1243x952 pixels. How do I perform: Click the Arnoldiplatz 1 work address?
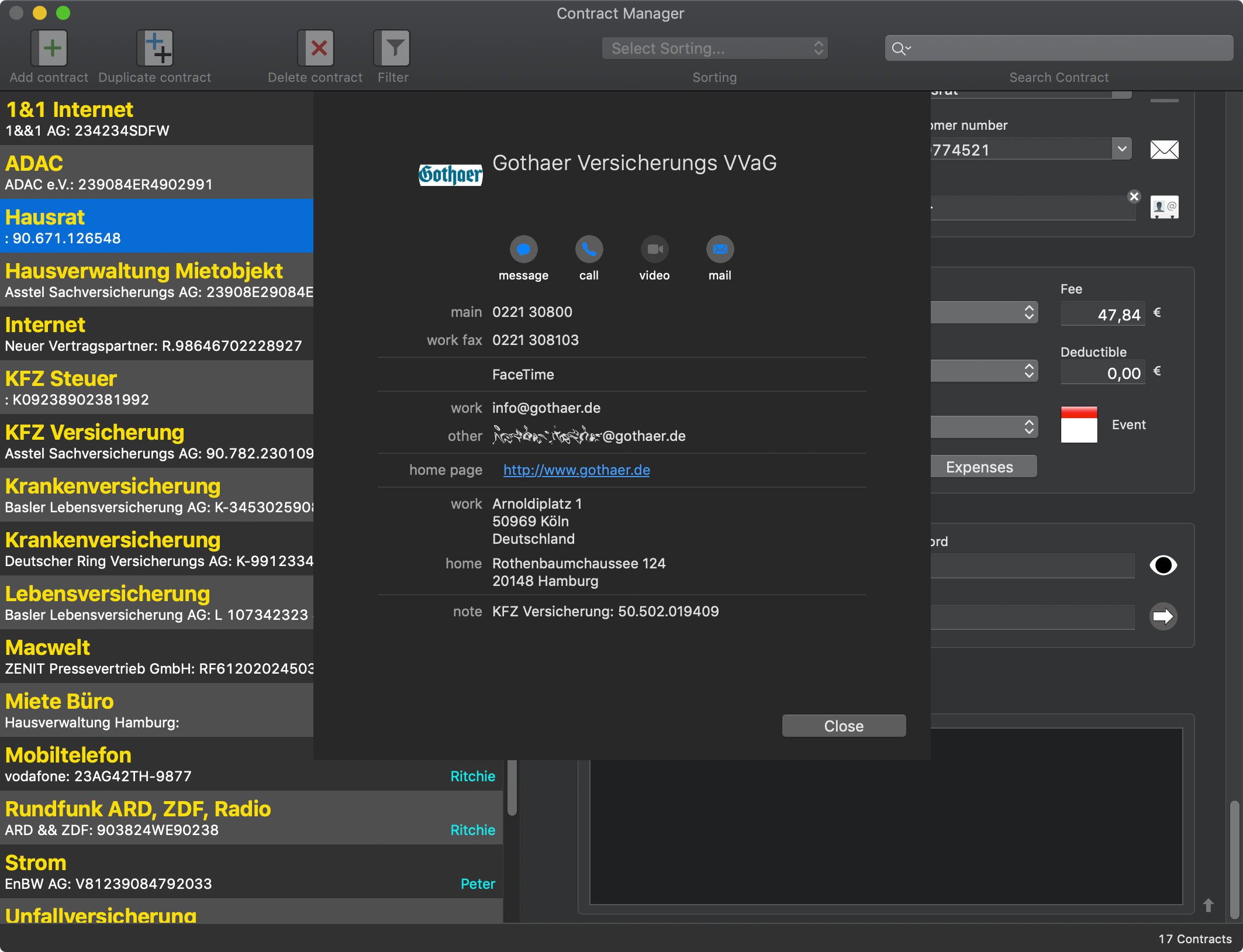pos(537,521)
